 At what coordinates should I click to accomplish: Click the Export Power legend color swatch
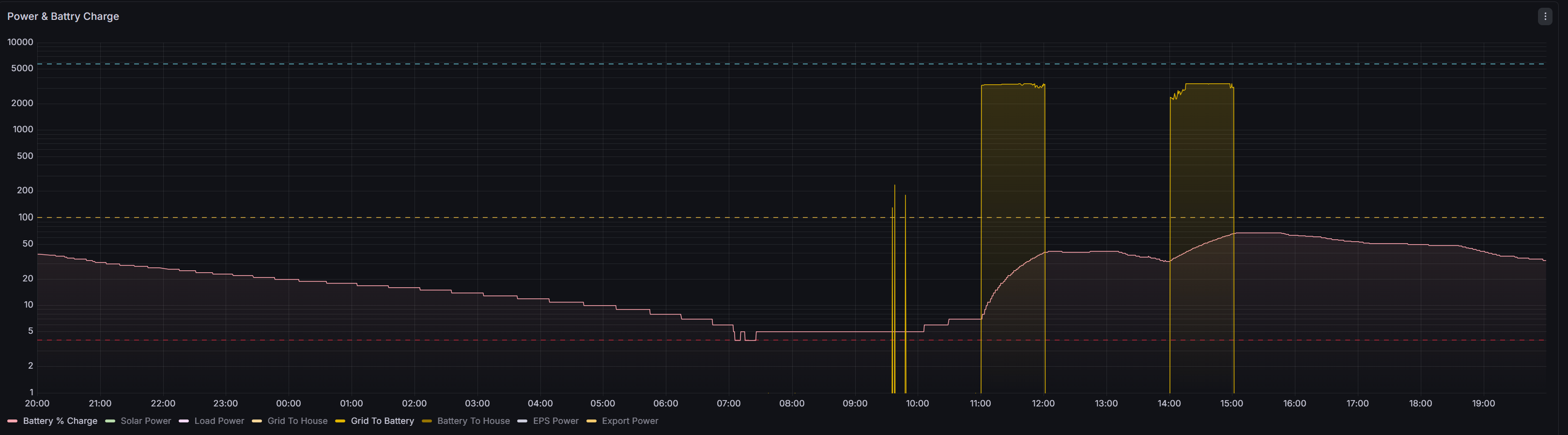tap(591, 421)
